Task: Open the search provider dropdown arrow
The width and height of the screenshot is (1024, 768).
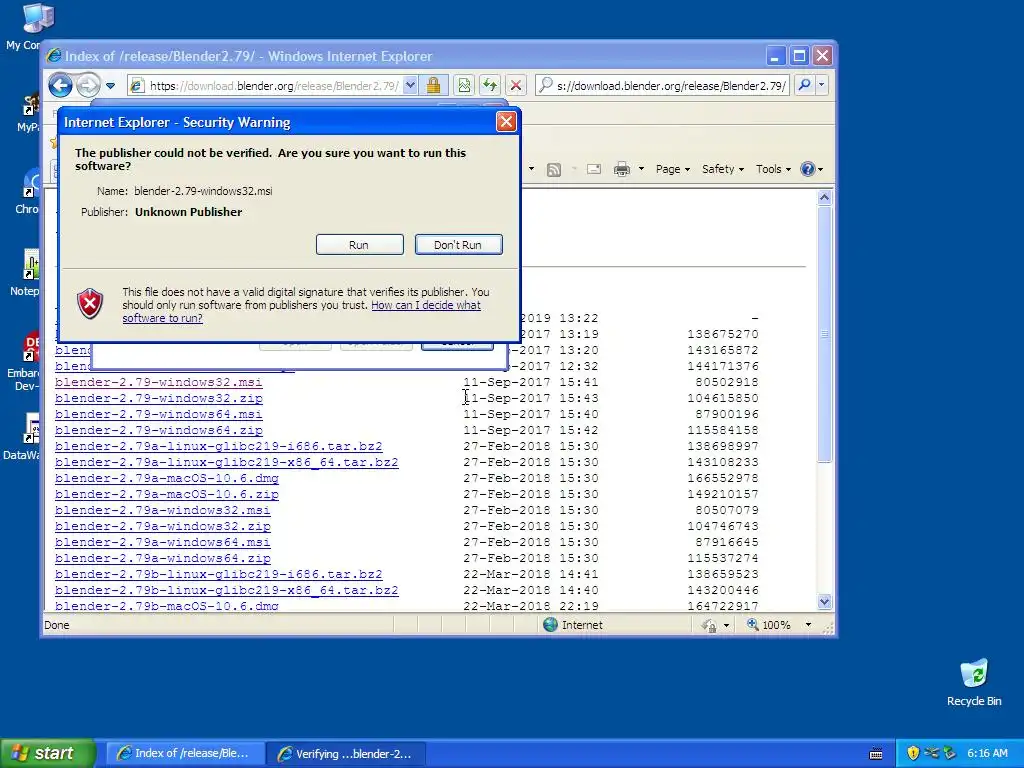Action: [x=822, y=85]
